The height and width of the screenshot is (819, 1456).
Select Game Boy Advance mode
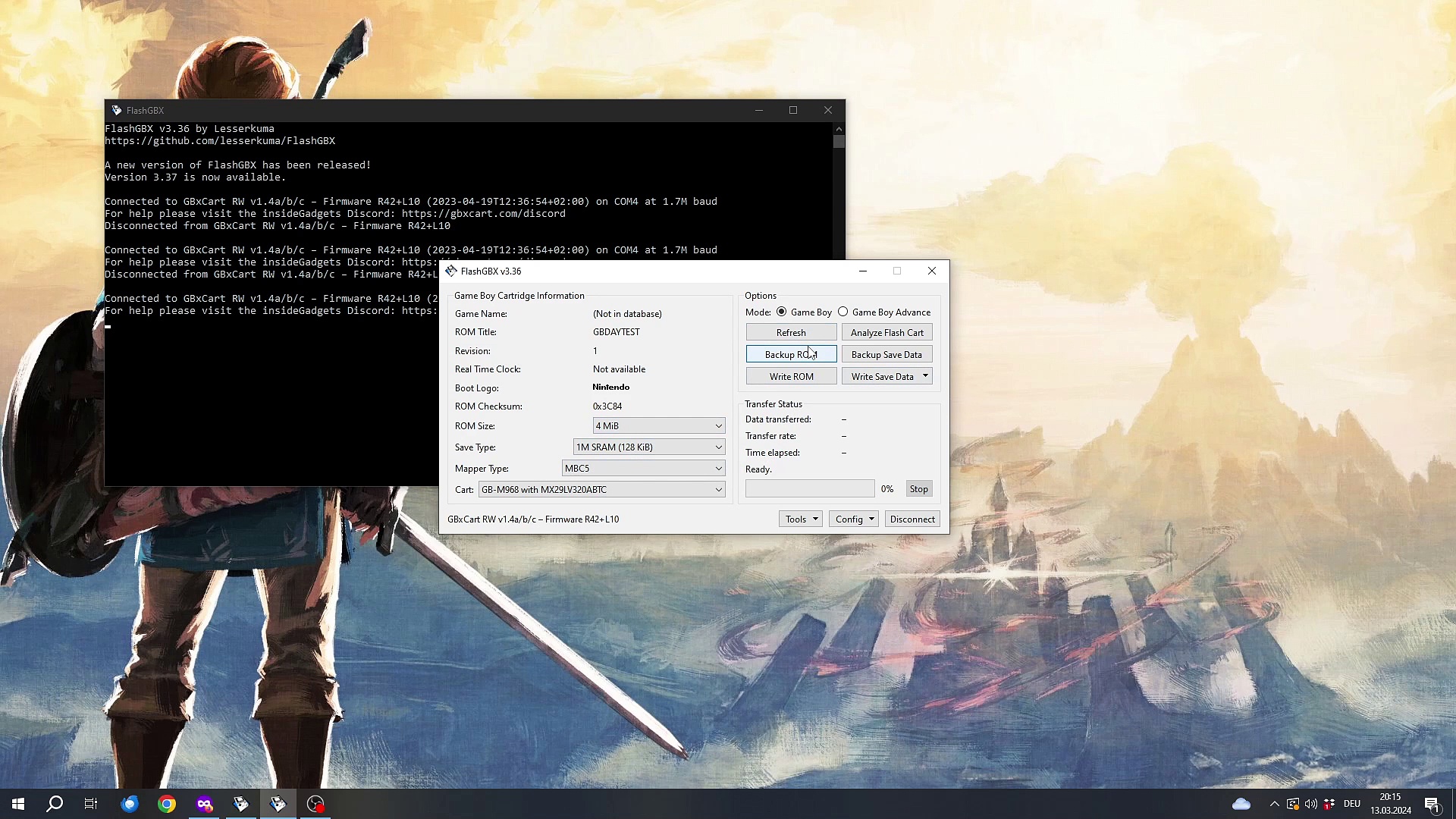(x=843, y=312)
